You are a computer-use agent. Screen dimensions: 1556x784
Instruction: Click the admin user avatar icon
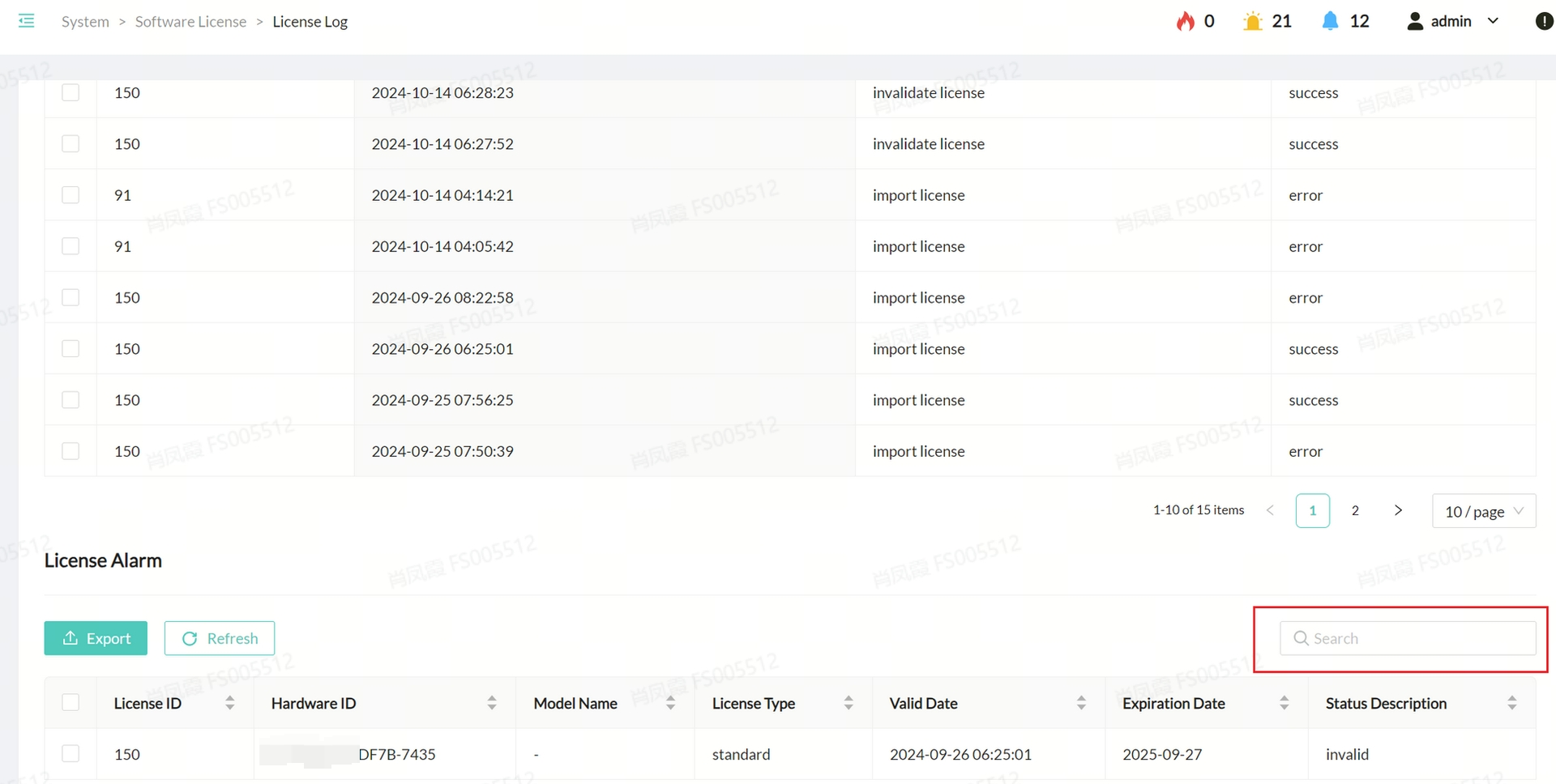pos(1415,21)
